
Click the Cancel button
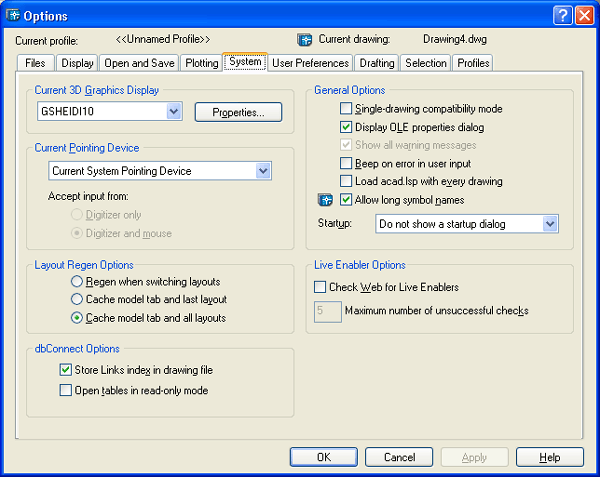click(399, 457)
